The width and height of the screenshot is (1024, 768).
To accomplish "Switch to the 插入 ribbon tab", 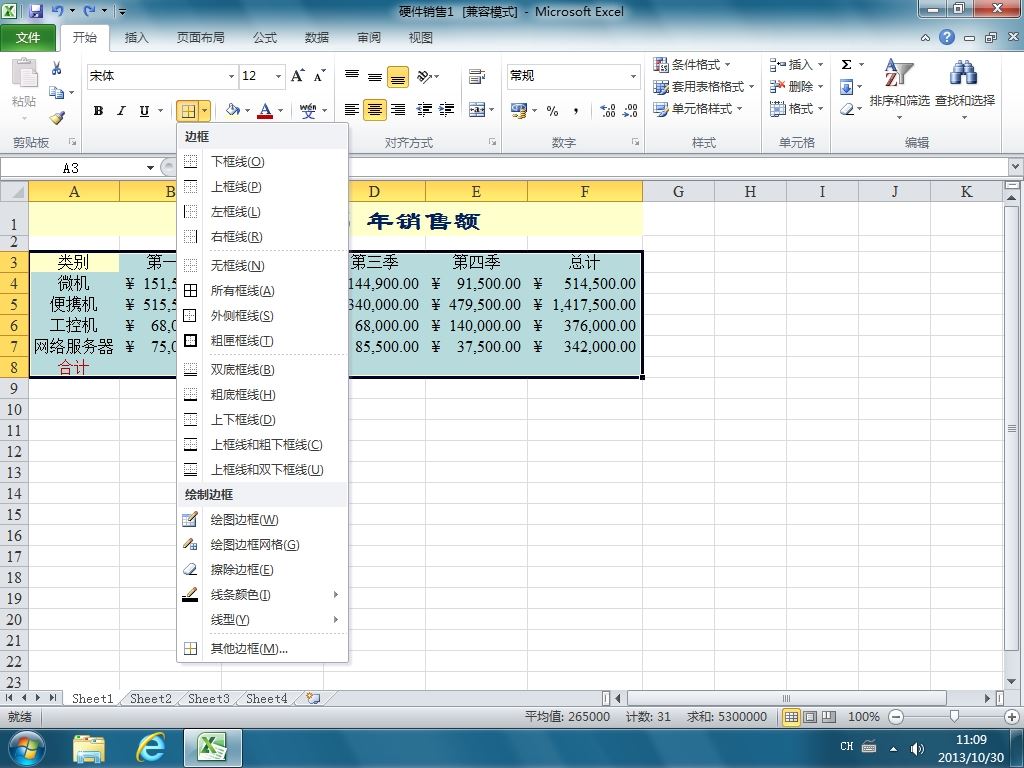I will pyautogui.click(x=136, y=38).
